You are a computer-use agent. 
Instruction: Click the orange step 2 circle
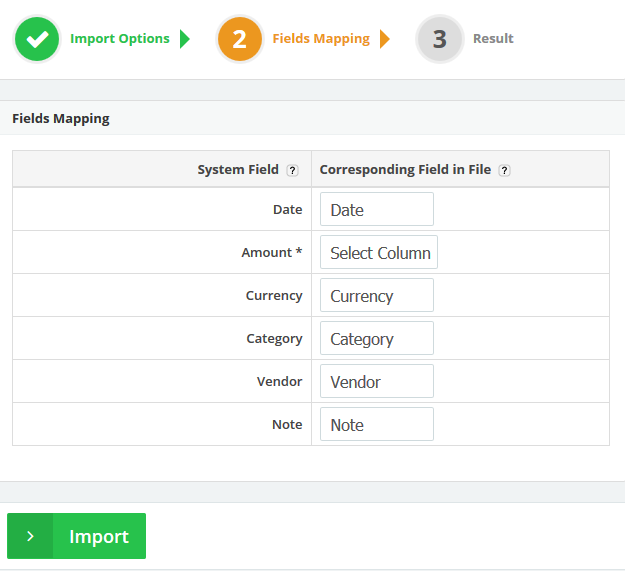[240, 39]
